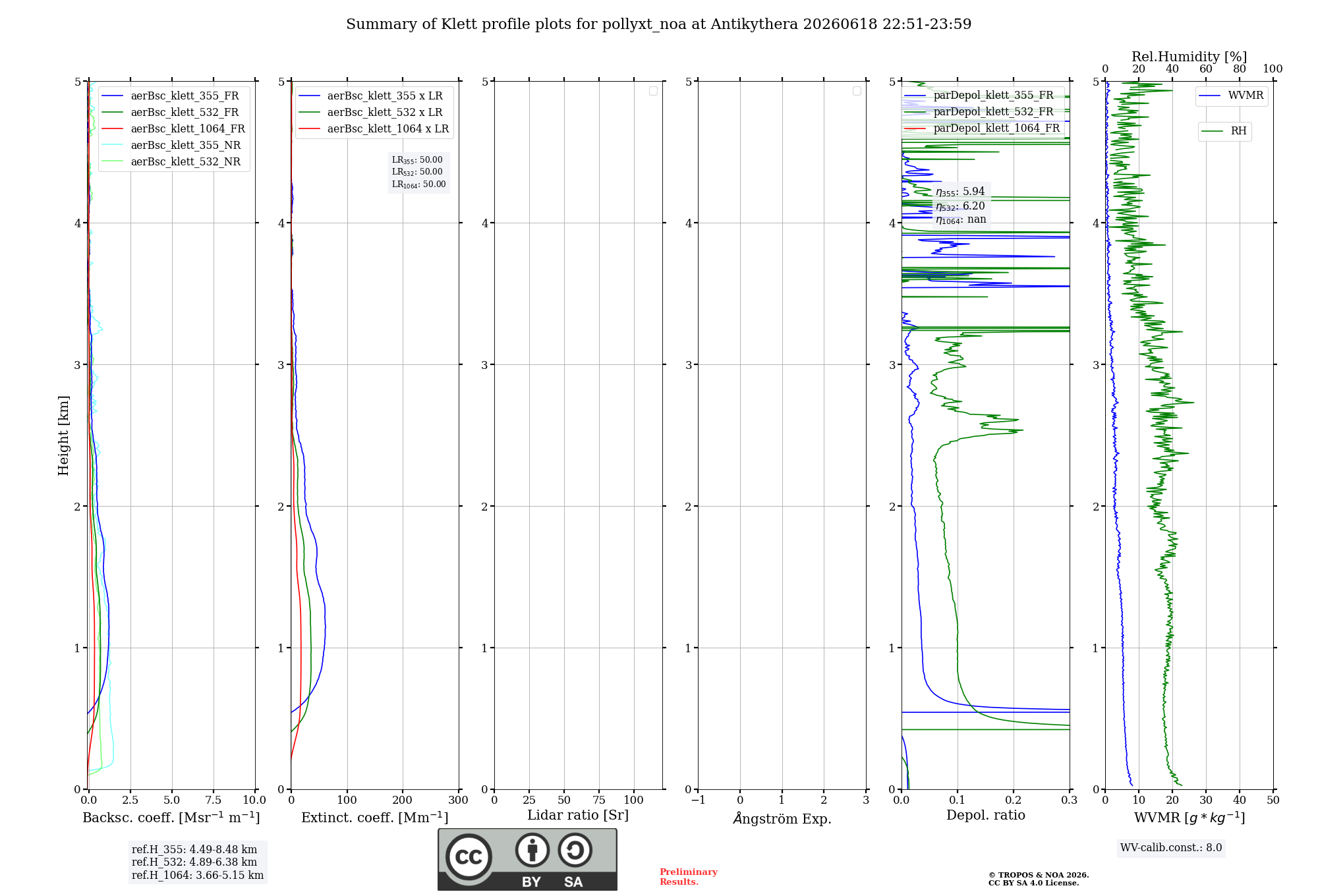
Task: Click the Preliminary Results red notice
Action: coord(689,877)
